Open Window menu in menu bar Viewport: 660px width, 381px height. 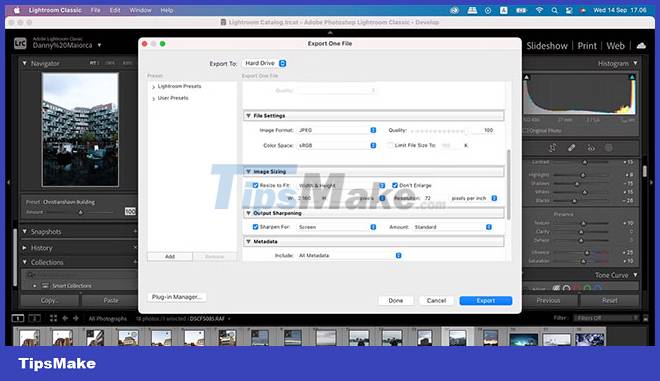[140, 10]
